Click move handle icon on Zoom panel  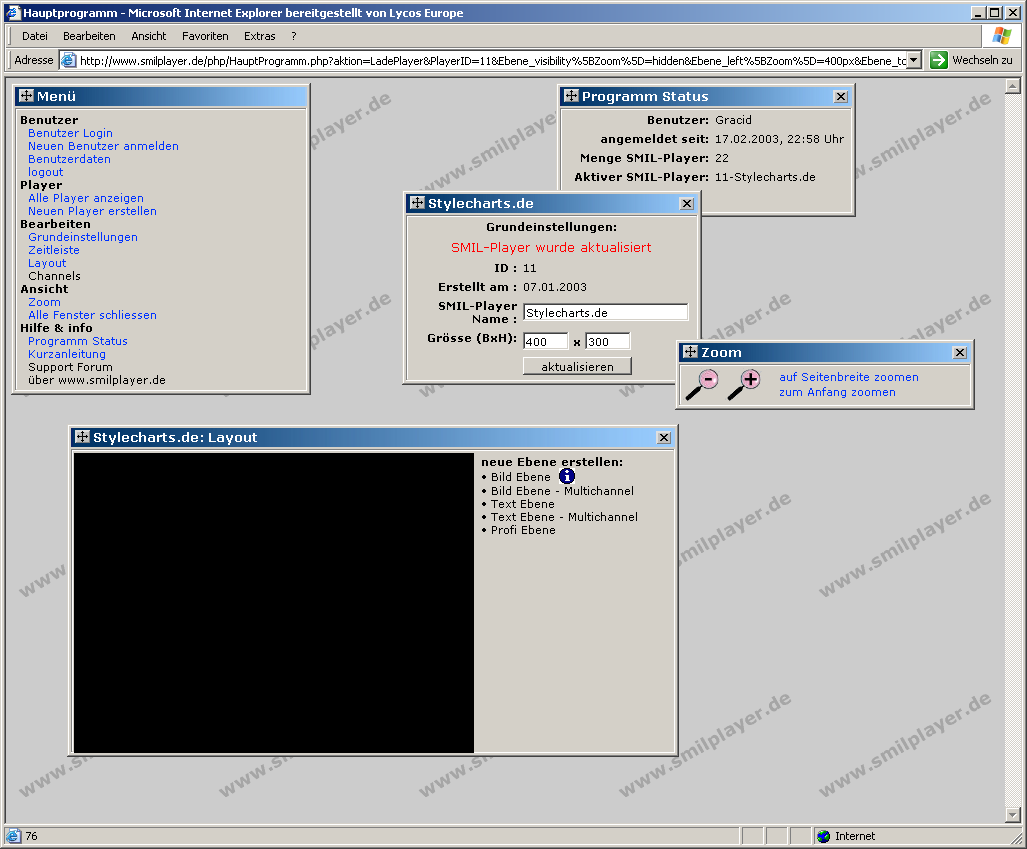[x=690, y=352]
